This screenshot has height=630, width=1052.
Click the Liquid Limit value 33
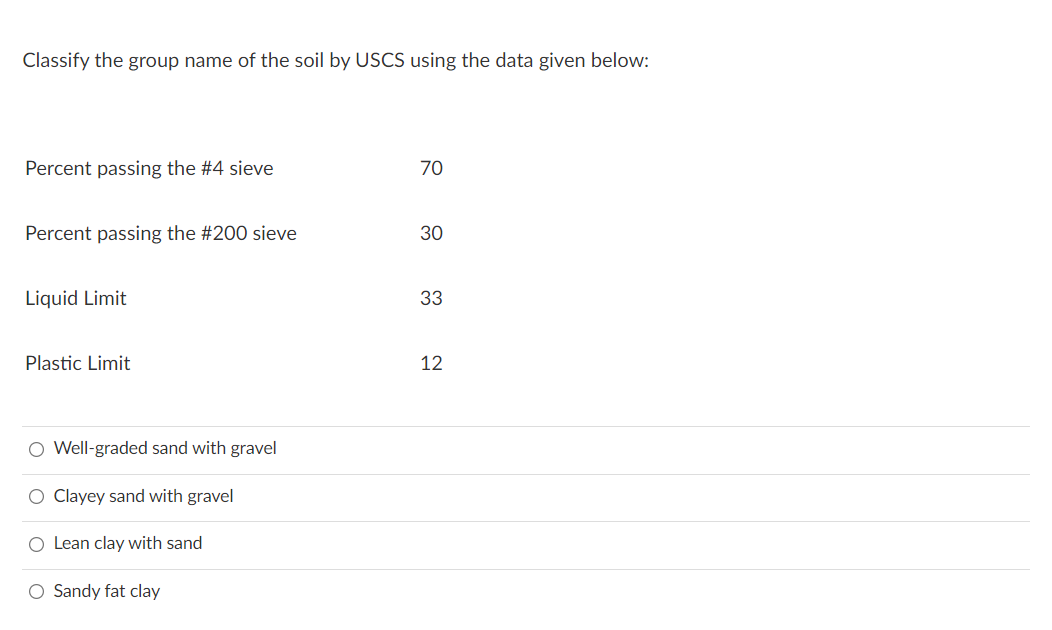pyautogui.click(x=432, y=298)
